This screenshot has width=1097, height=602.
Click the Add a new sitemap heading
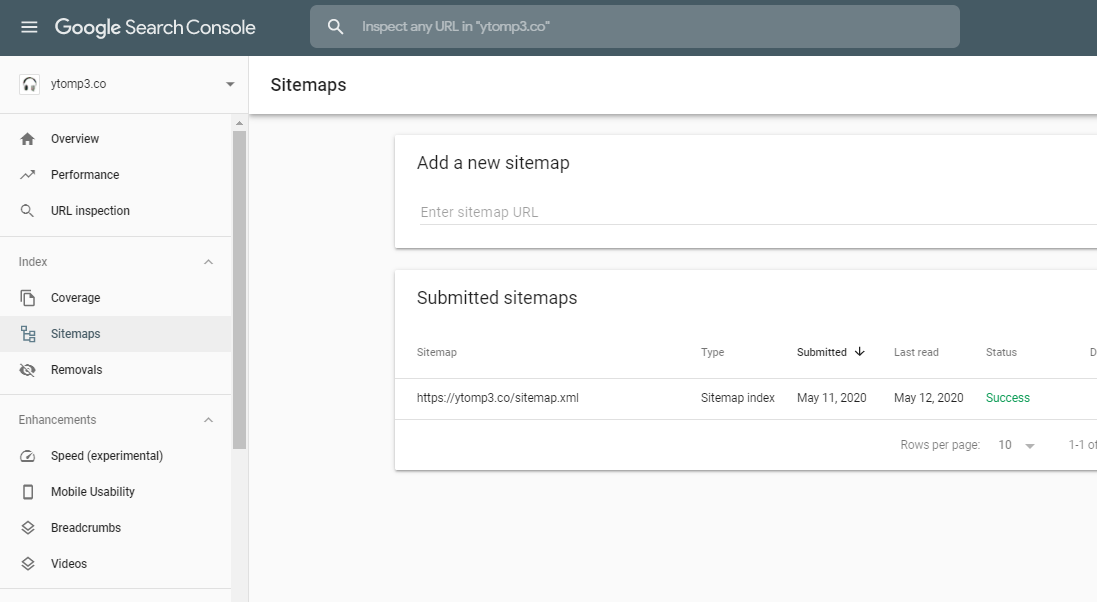[493, 163]
